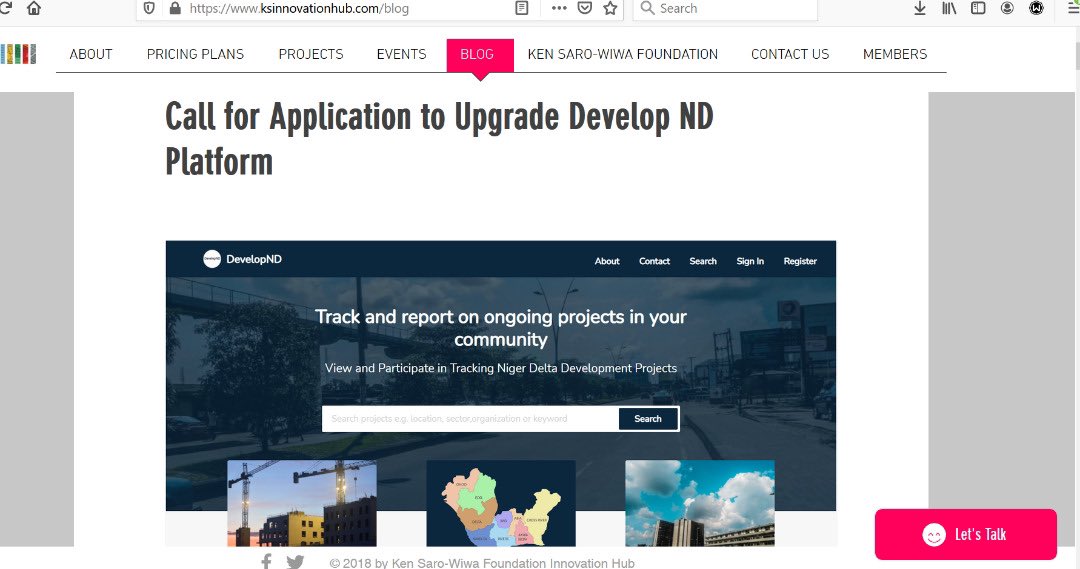
Task: Focus the browser address bar URL
Action: click(299, 8)
